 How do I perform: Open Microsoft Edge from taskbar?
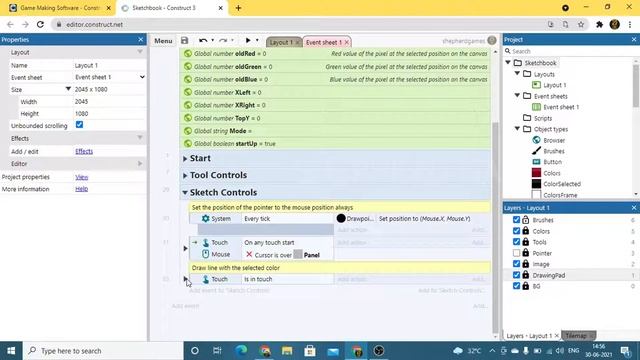[x=242, y=351]
